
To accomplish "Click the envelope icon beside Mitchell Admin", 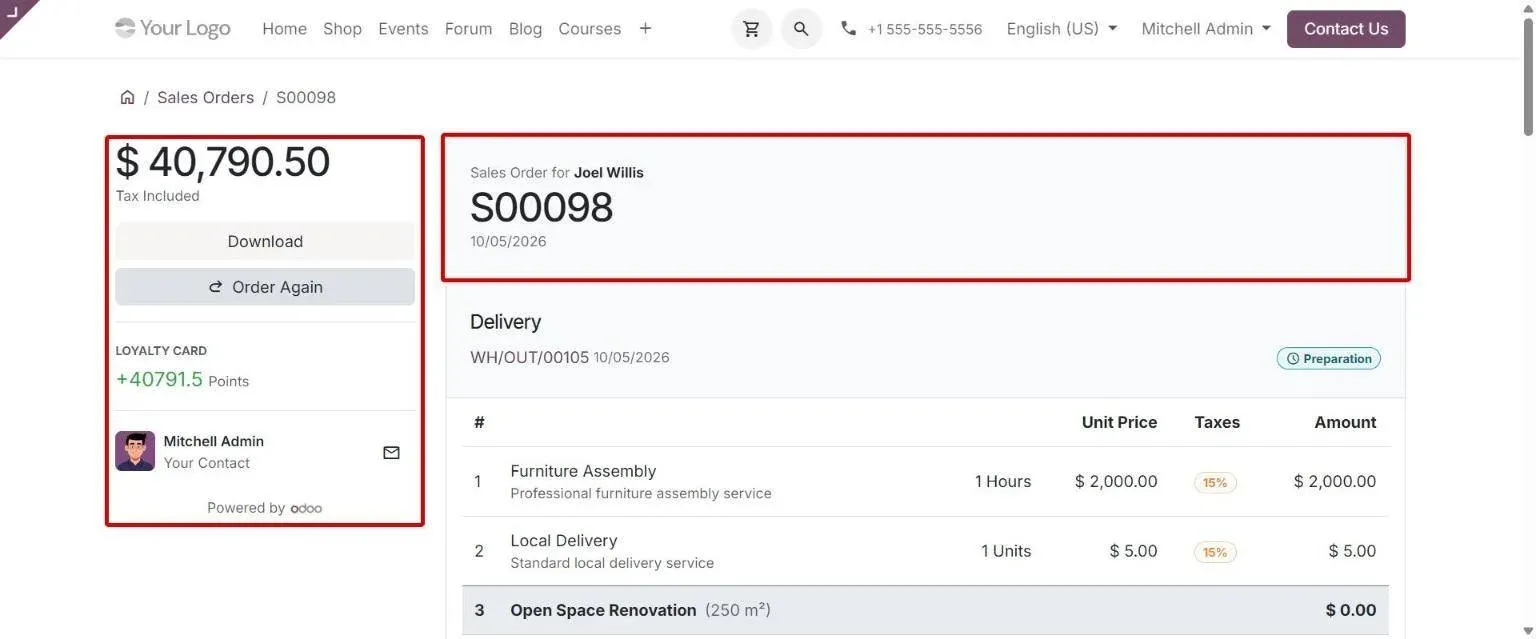I will pyautogui.click(x=391, y=452).
